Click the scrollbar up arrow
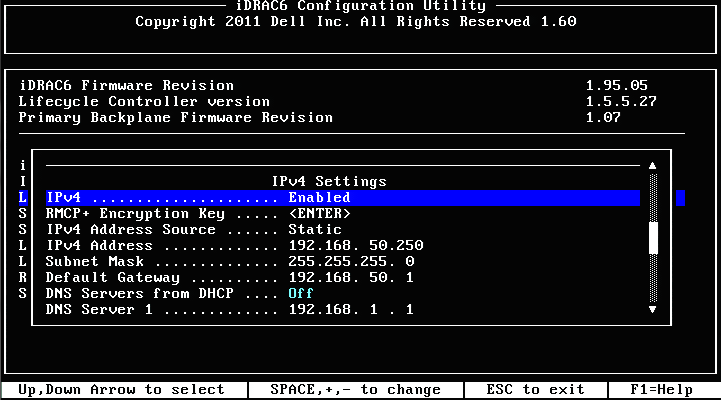The height and width of the screenshot is (400, 721). click(x=652, y=166)
